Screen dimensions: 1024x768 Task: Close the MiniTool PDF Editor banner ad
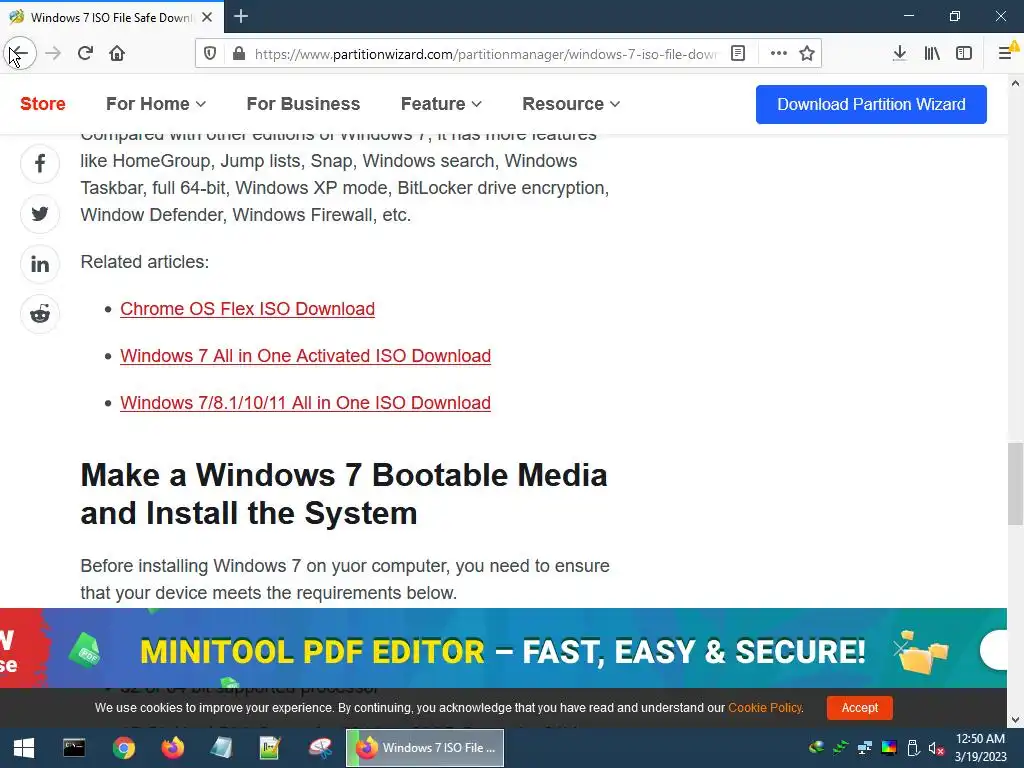click(x=901, y=648)
